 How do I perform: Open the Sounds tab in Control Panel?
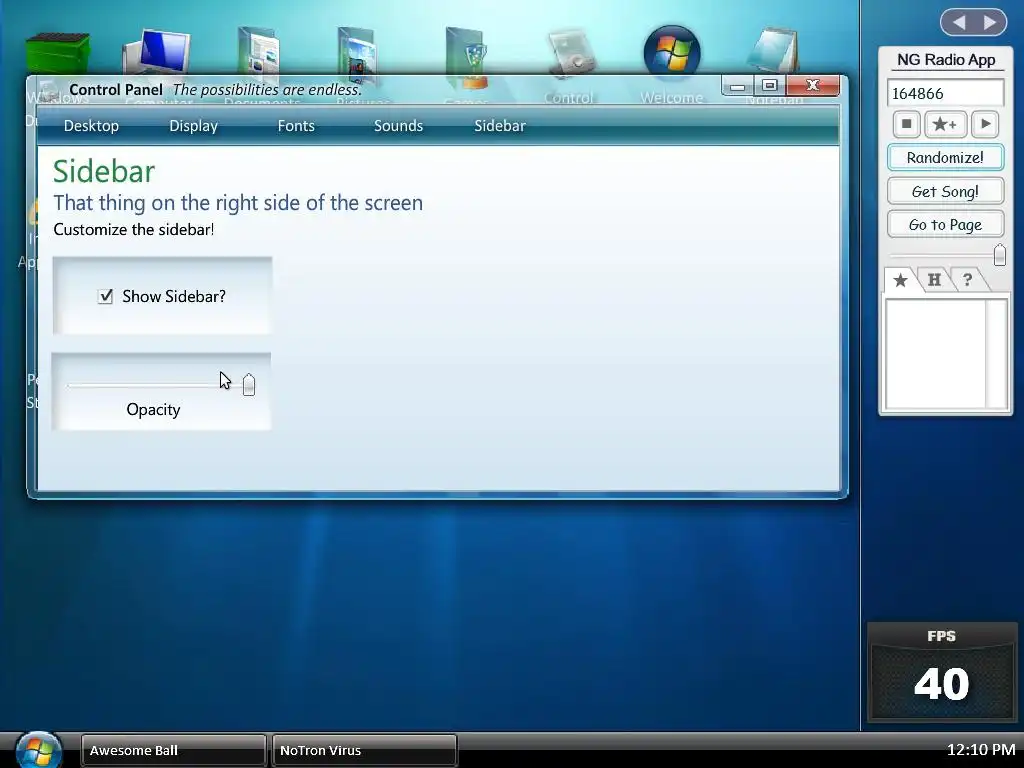tap(398, 126)
